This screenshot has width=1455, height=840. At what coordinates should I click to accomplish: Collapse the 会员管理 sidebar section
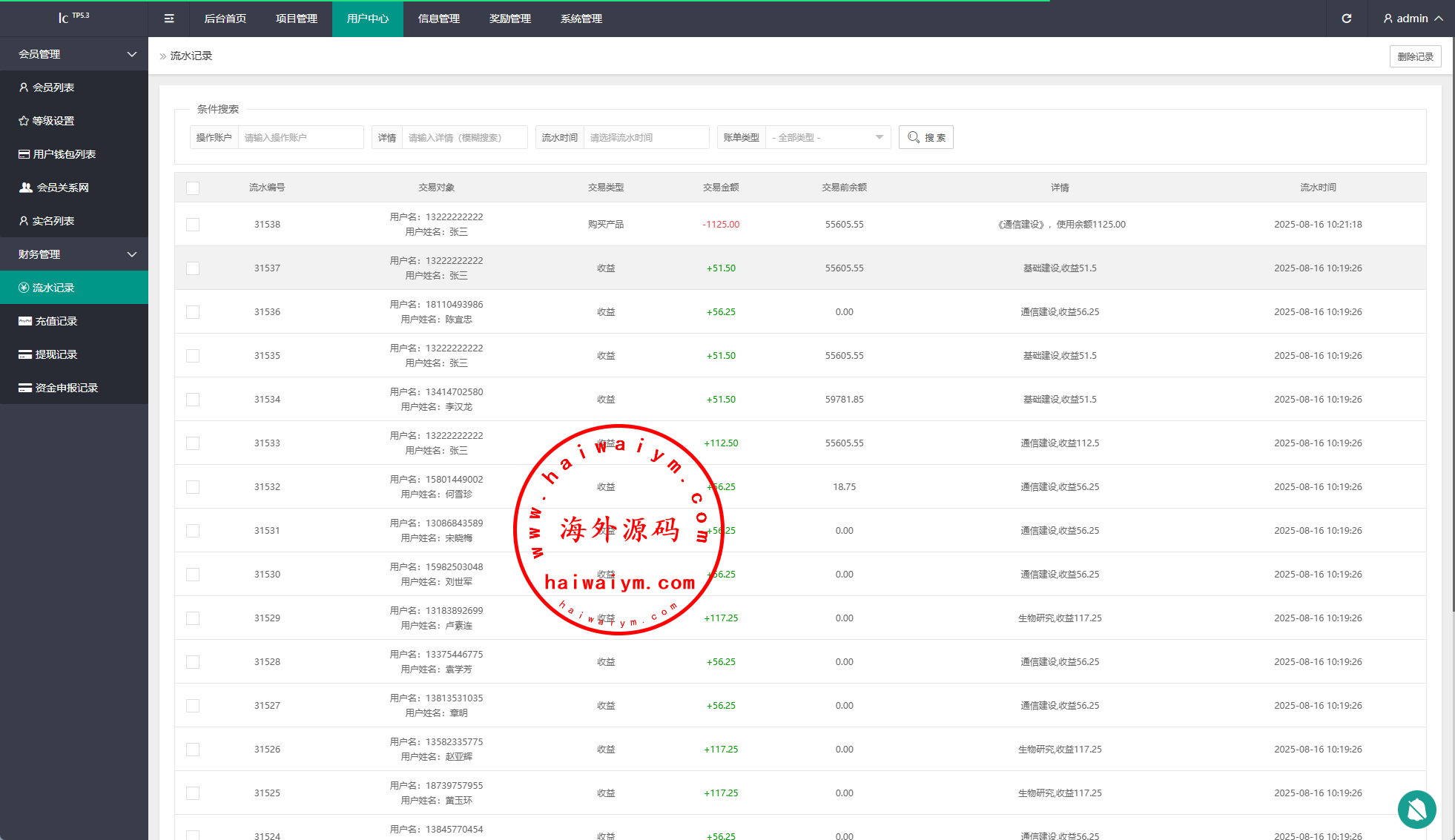tap(74, 54)
